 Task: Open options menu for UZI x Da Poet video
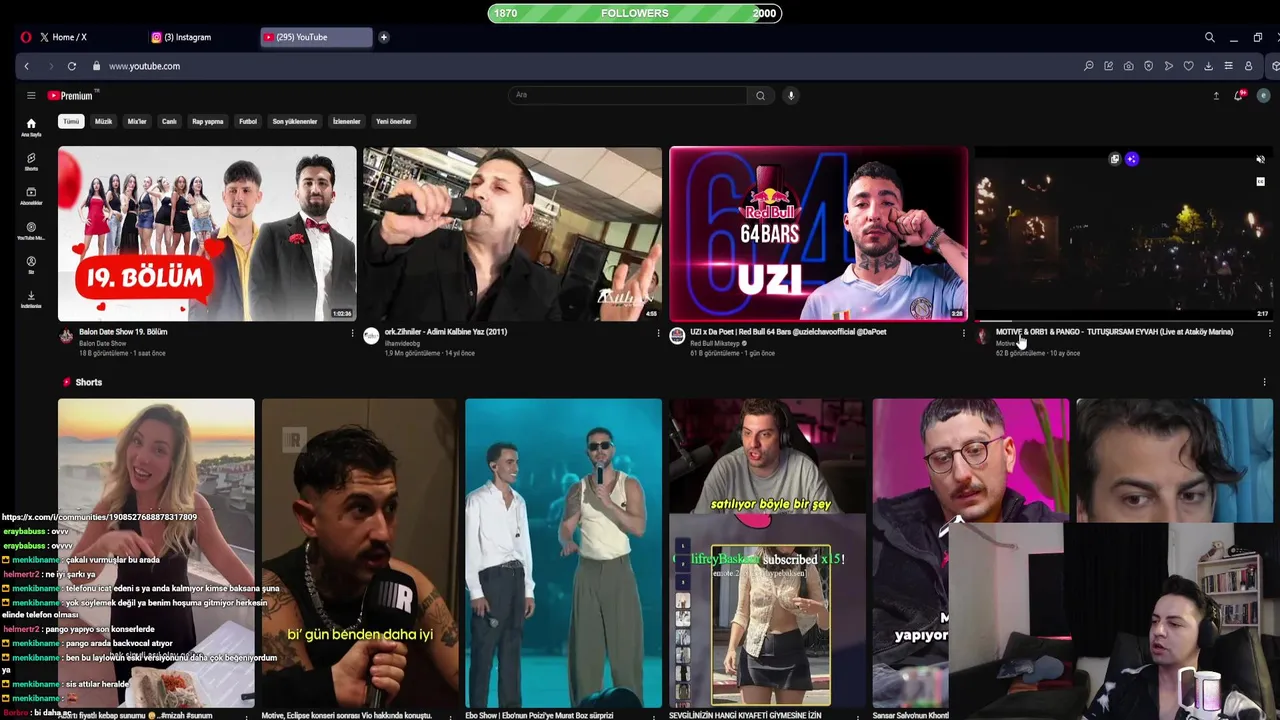[x=964, y=334]
